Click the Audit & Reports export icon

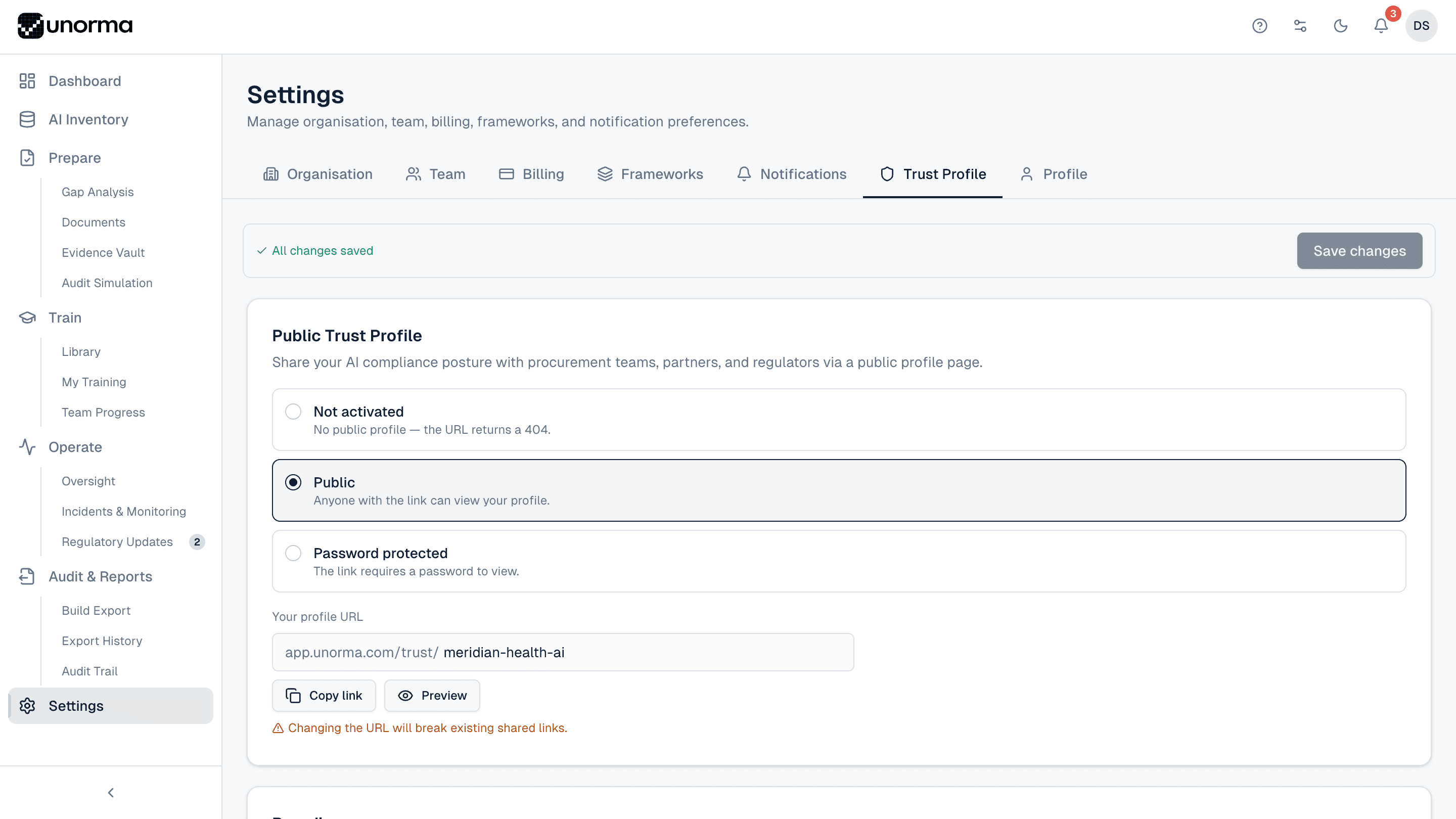pos(27,576)
